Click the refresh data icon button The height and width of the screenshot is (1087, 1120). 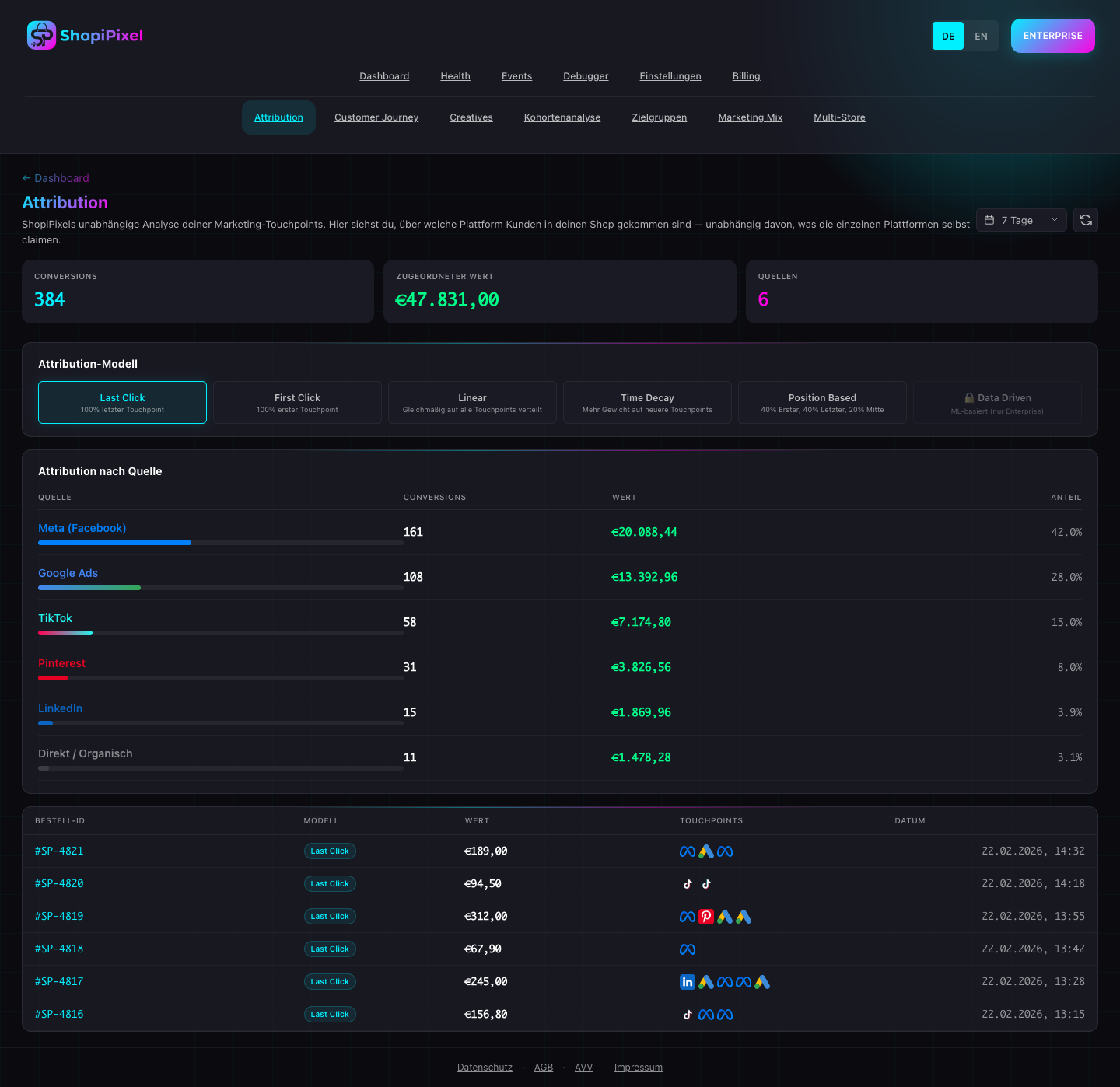tap(1086, 220)
